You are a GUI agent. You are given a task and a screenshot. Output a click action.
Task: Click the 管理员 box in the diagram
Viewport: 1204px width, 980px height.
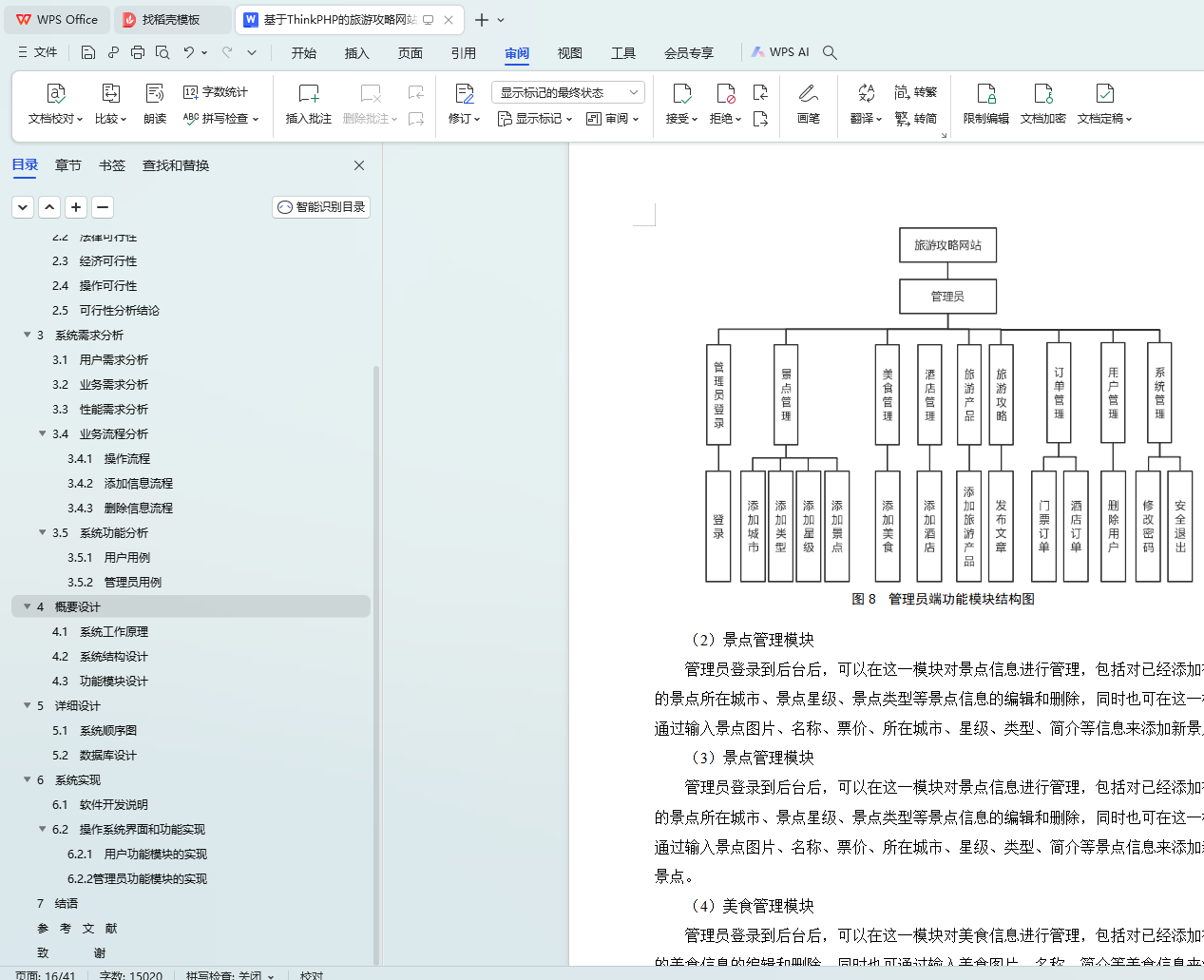point(947,297)
